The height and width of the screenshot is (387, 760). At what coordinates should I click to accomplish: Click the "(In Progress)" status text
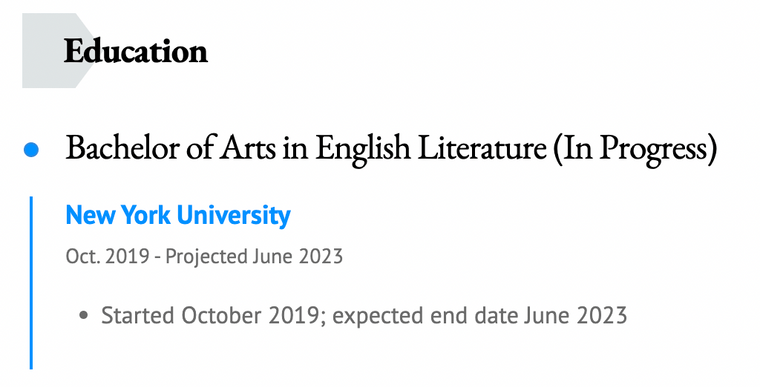(x=634, y=148)
